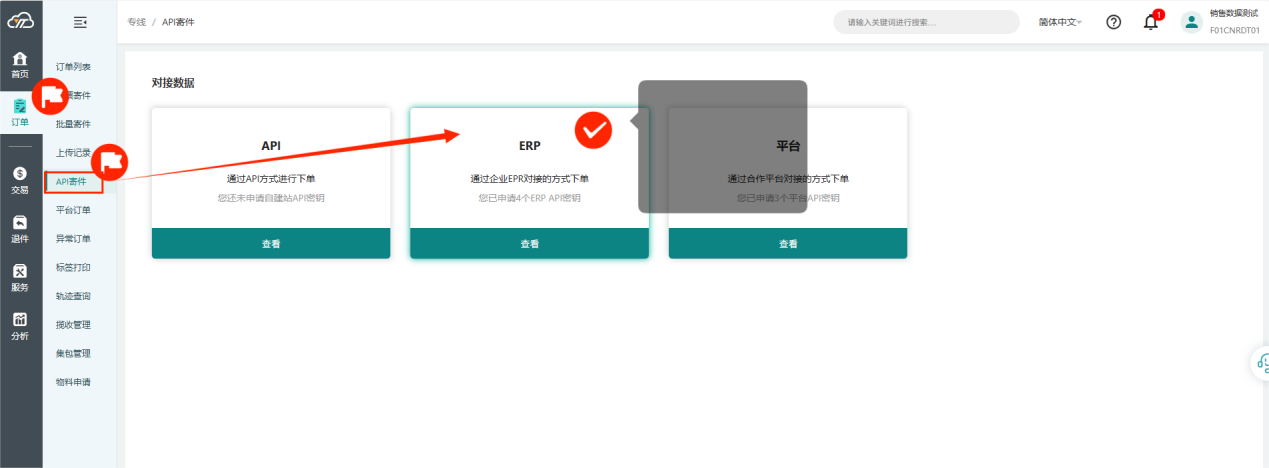
Task: Open the 订单 orders section
Action: pos(20,112)
